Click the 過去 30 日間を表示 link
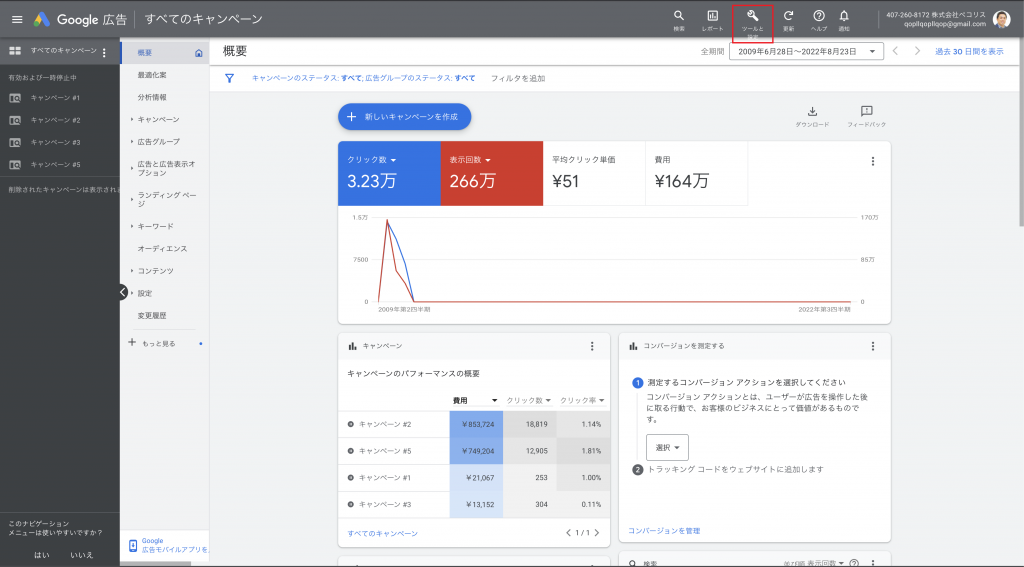 pos(969,52)
